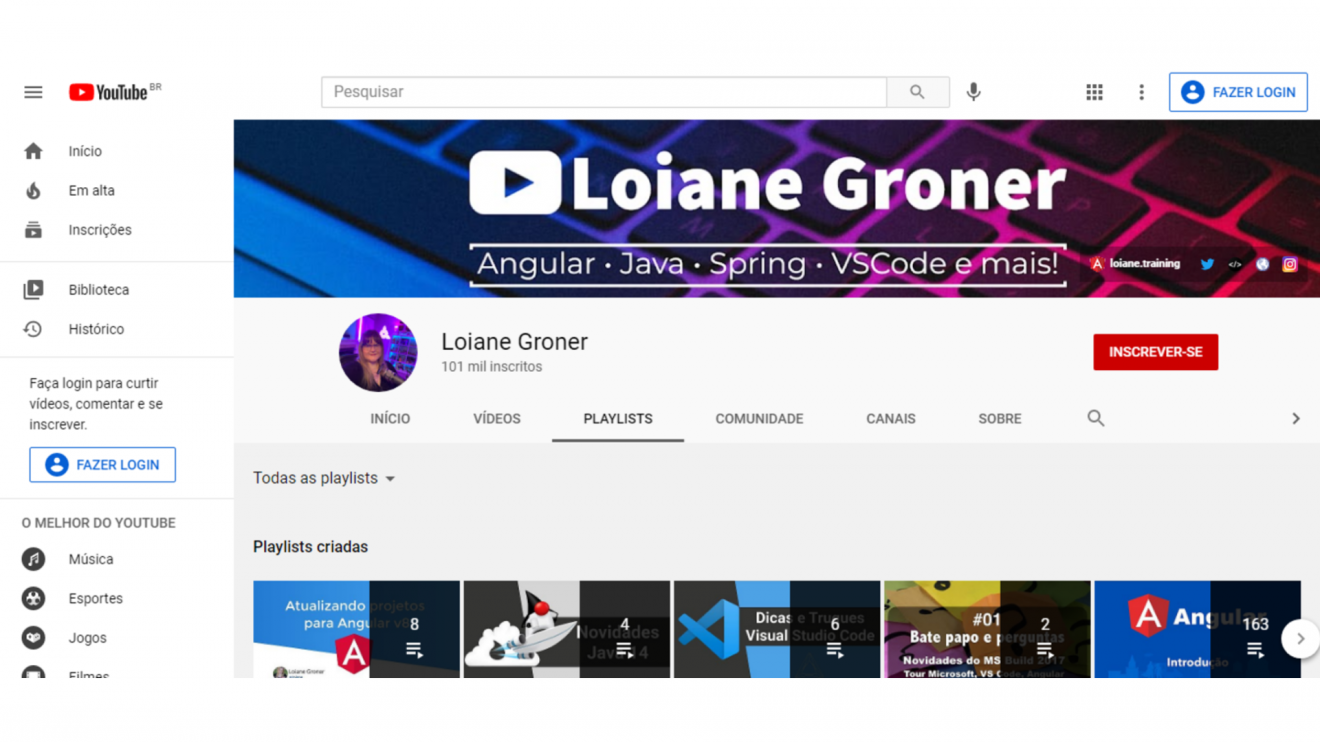Open the Angular Introdução playlist thumbnail
The width and height of the screenshot is (1320, 742).
(x=1197, y=629)
